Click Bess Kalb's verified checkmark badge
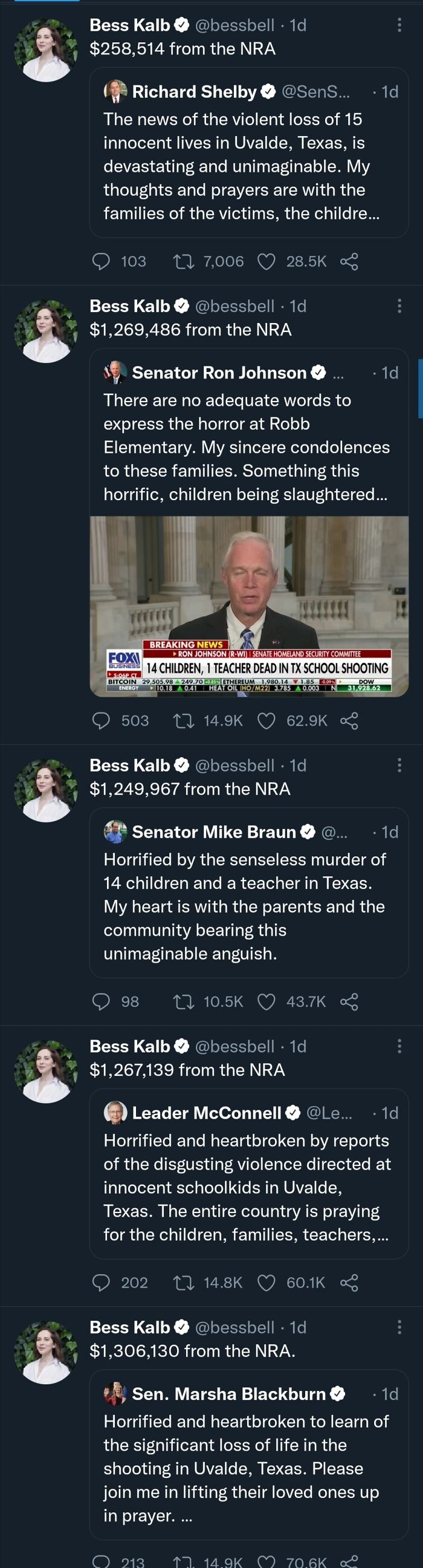This screenshot has width=423, height=1568. pyautogui.click(x=181, y=25)
